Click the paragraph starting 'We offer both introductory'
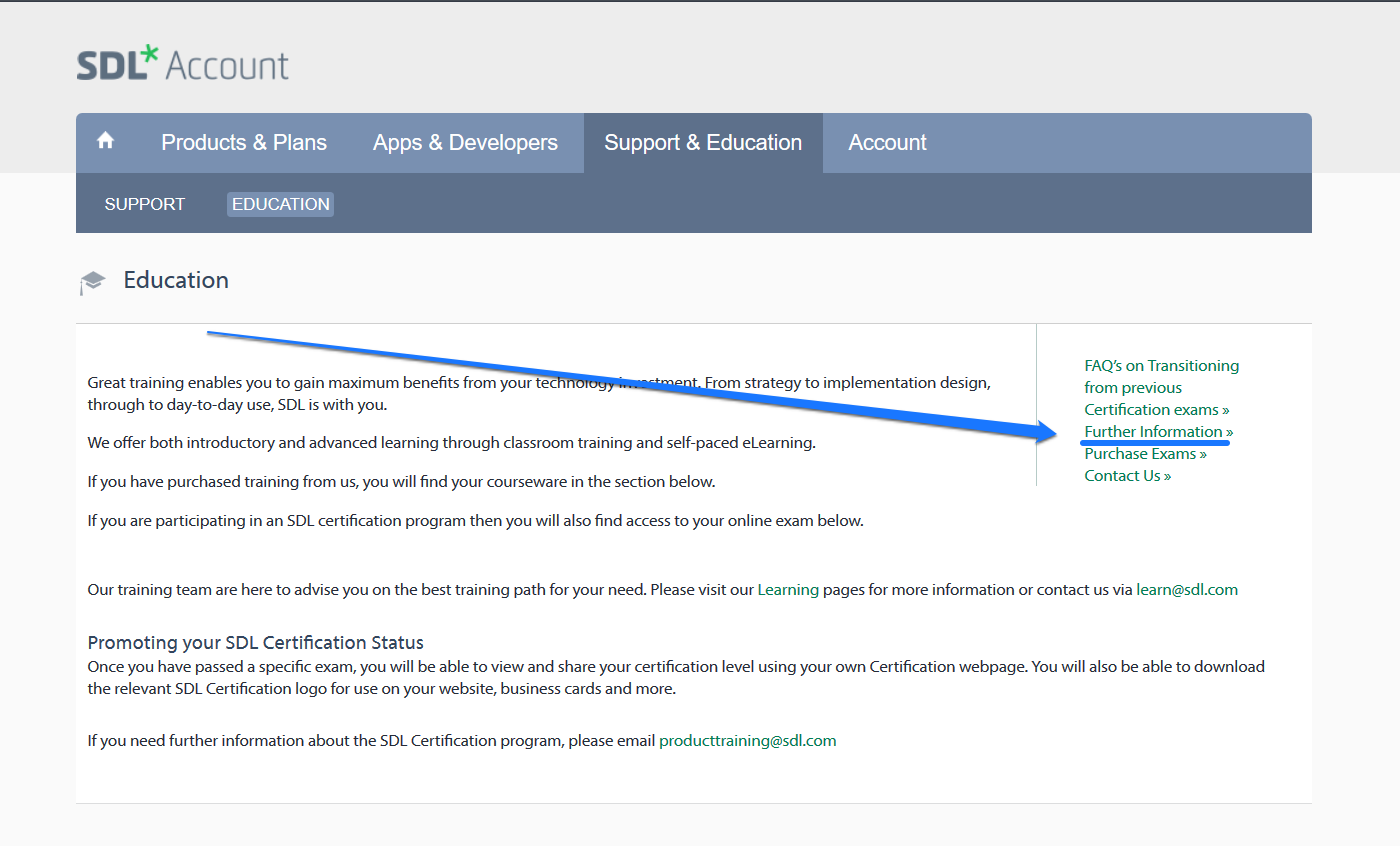Viewport: 1400px width, 846px height. click(x=451, y=442)
